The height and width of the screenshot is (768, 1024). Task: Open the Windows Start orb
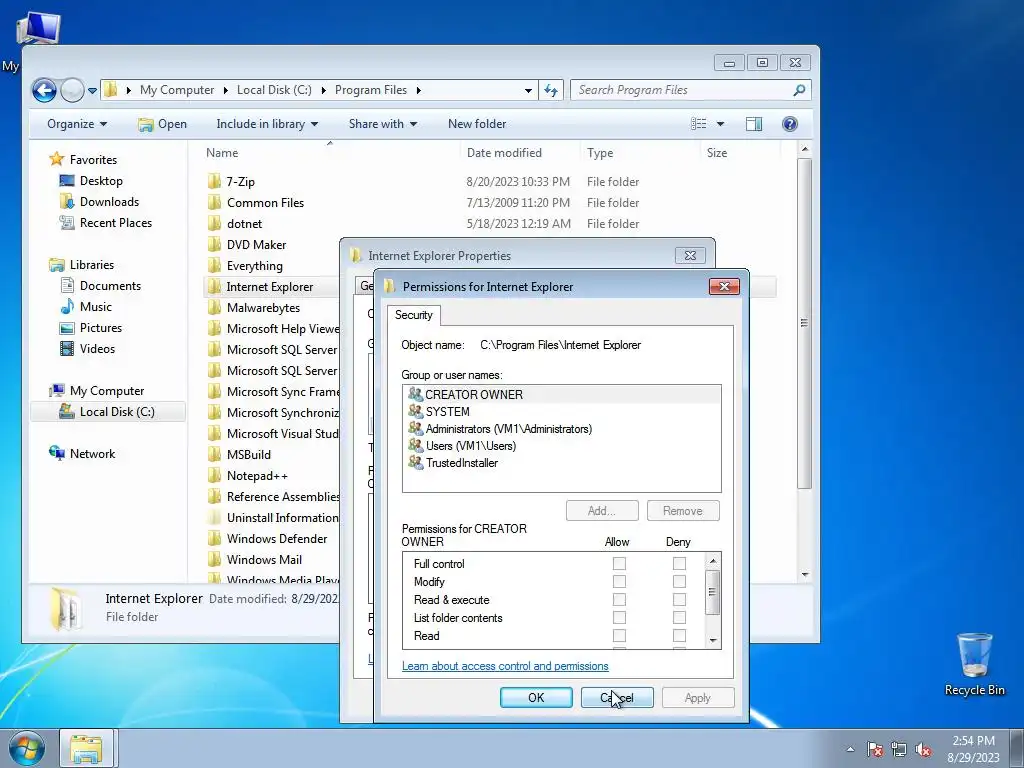pyautogui.click(x=27, y=748)
